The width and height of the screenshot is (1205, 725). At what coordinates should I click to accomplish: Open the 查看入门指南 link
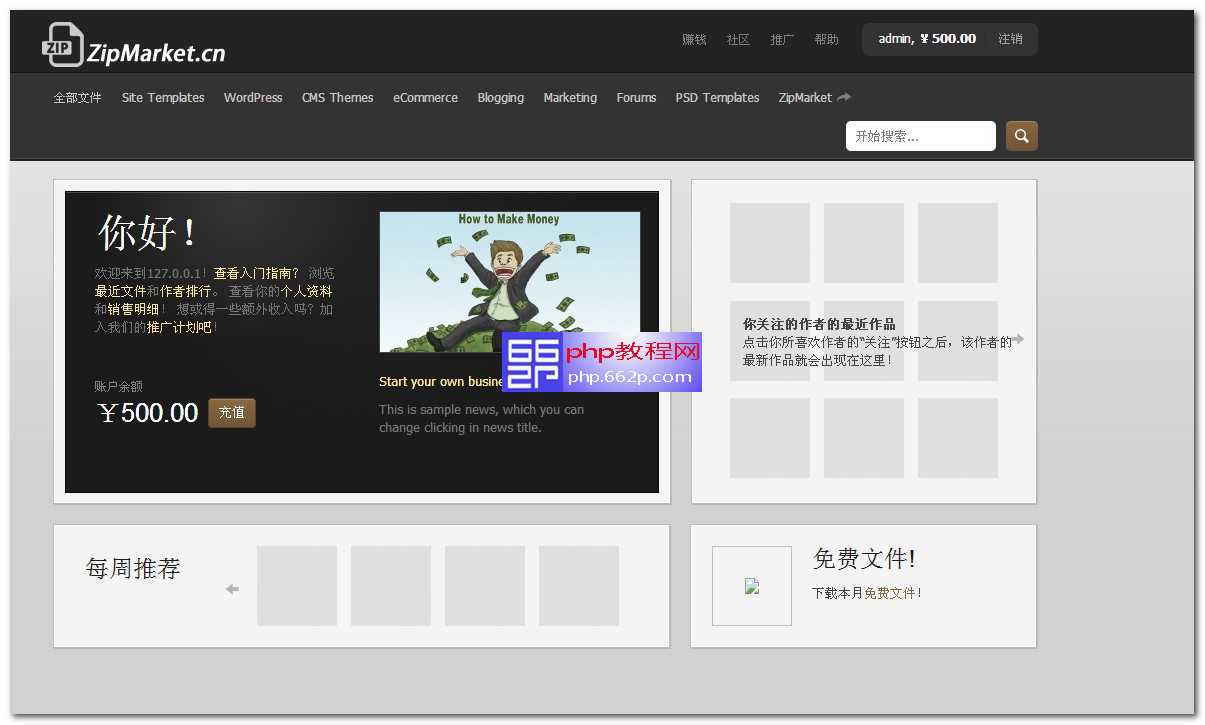click(257, 273)
